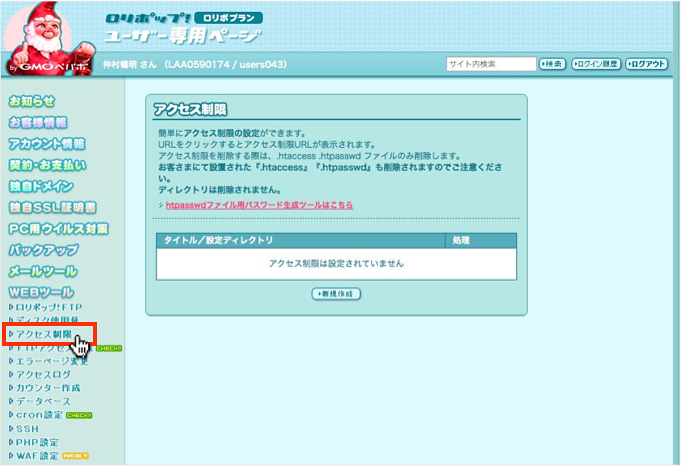This screenshot has height=466, width=681.
Task: Click the ユーザー専用ページ header title
Action: tap(182, 36)
